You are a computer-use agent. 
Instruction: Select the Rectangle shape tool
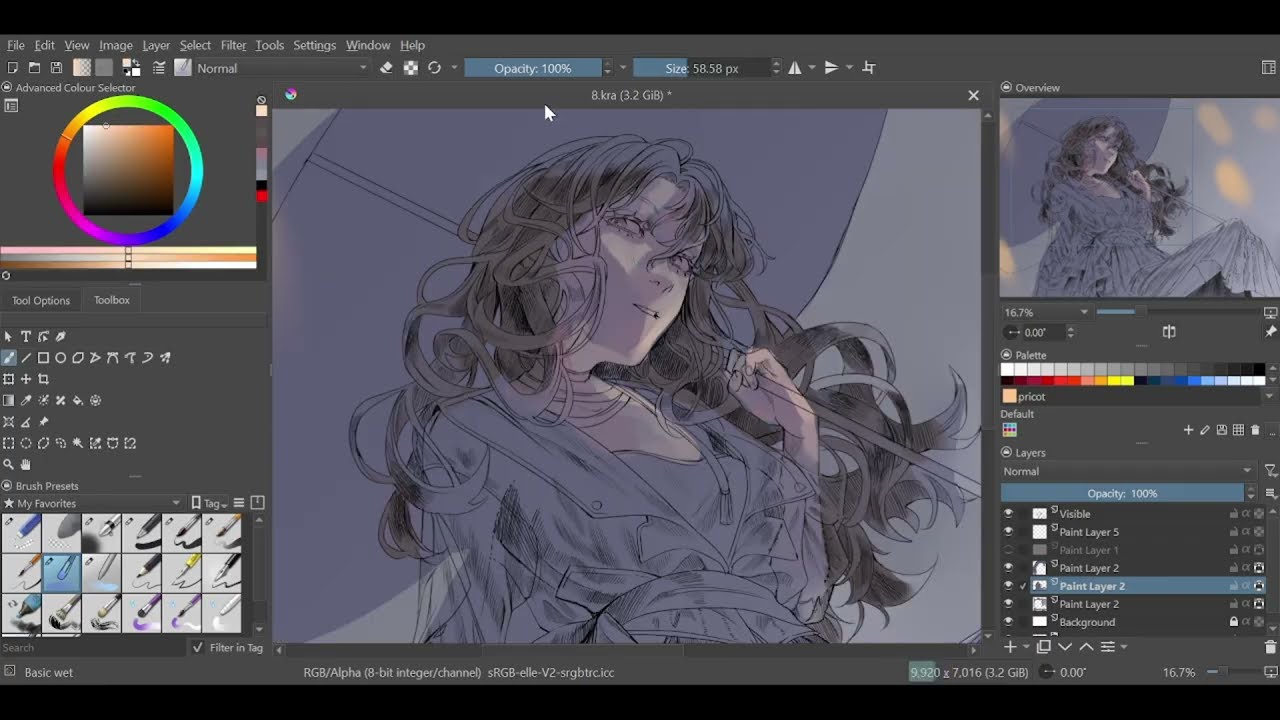43,357
